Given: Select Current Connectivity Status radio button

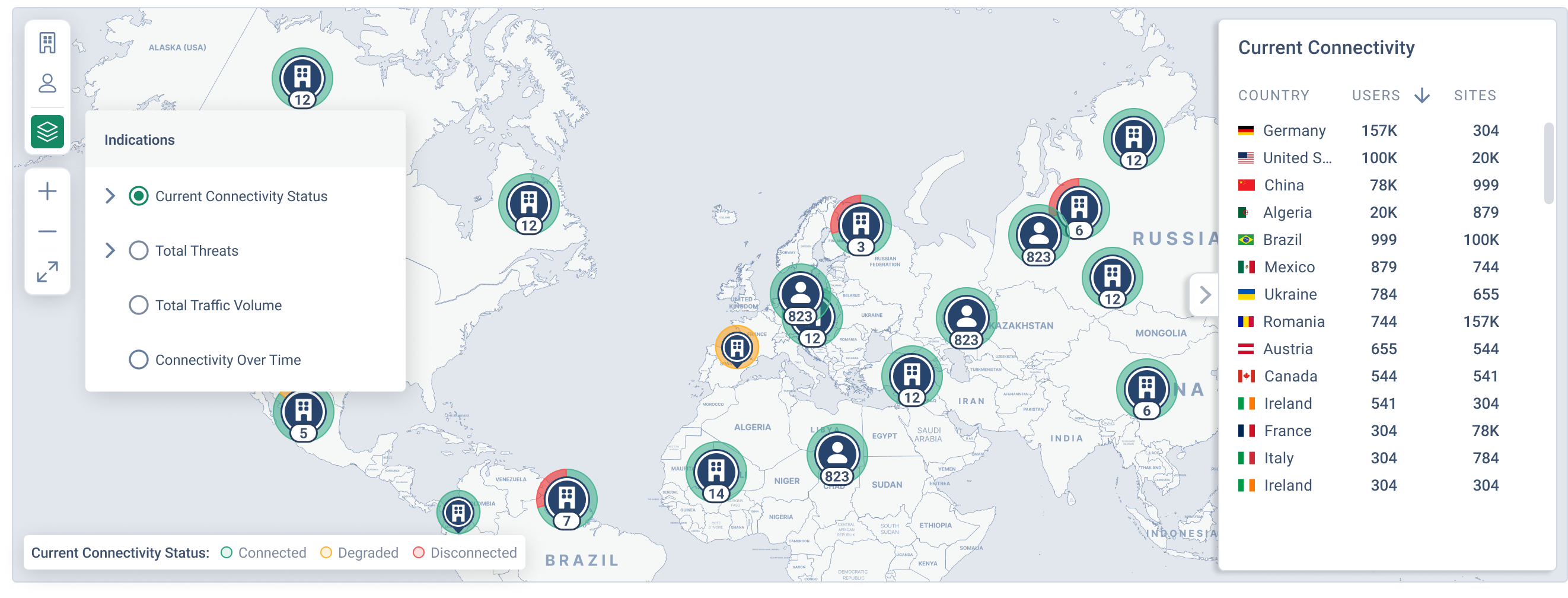Looking at the screenshot, I should [139, 196].
